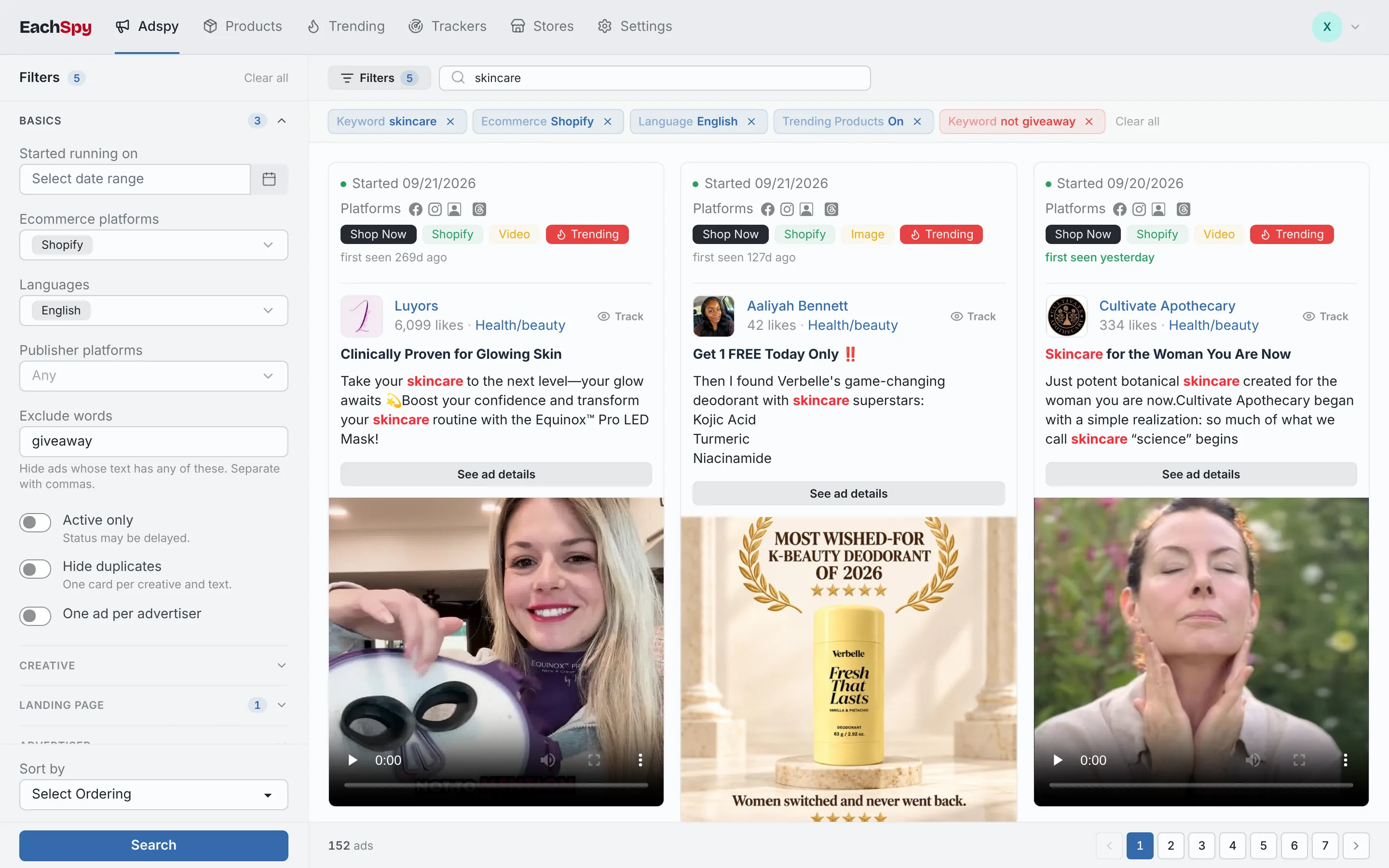This screenshot has height=868, width=1389.
Task: Seek the Luyors video progress bar
Action: pos(496,785)
